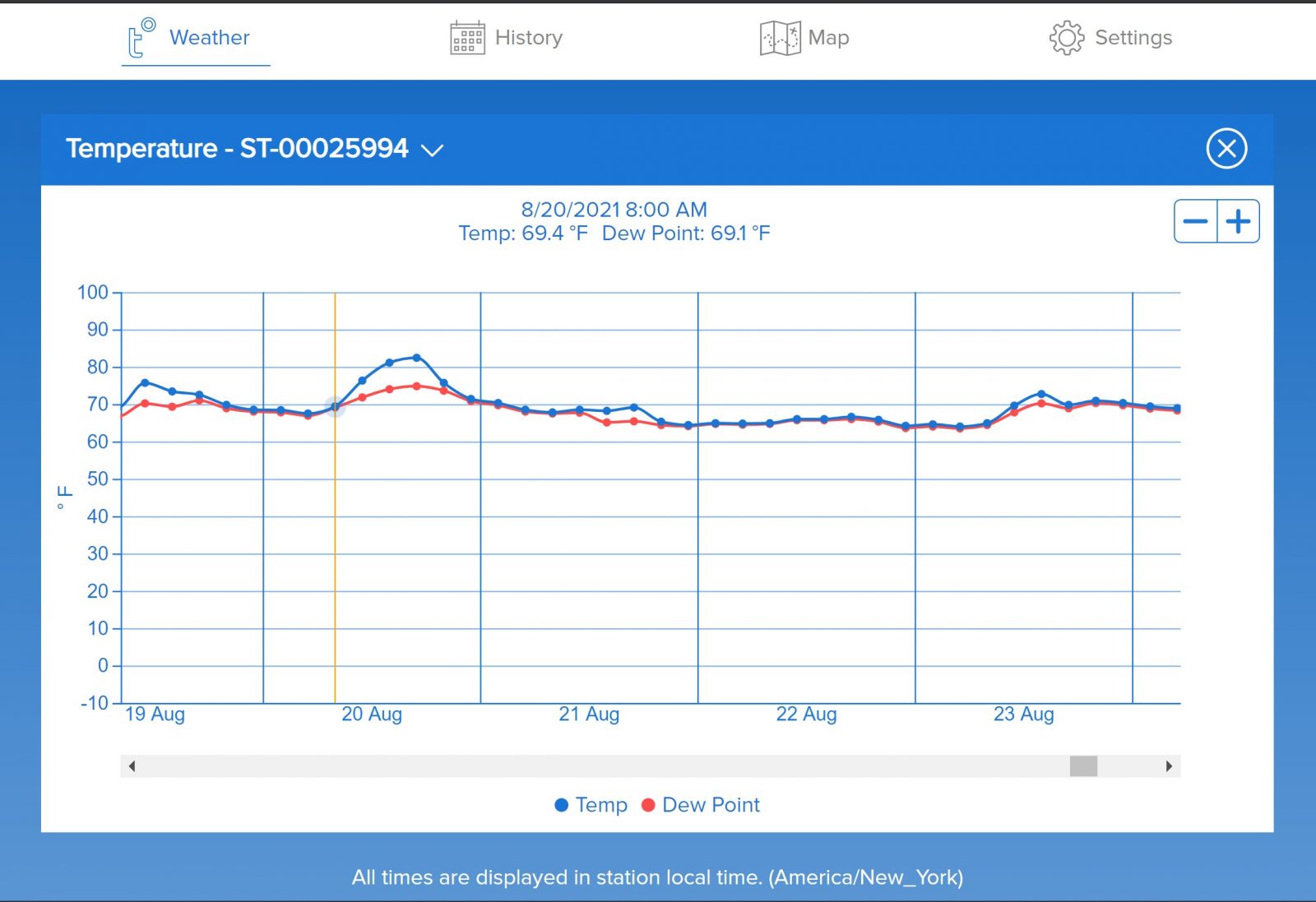
Task: Click the peak Temp data point on 20 Aug
Action: coord(416,358)
